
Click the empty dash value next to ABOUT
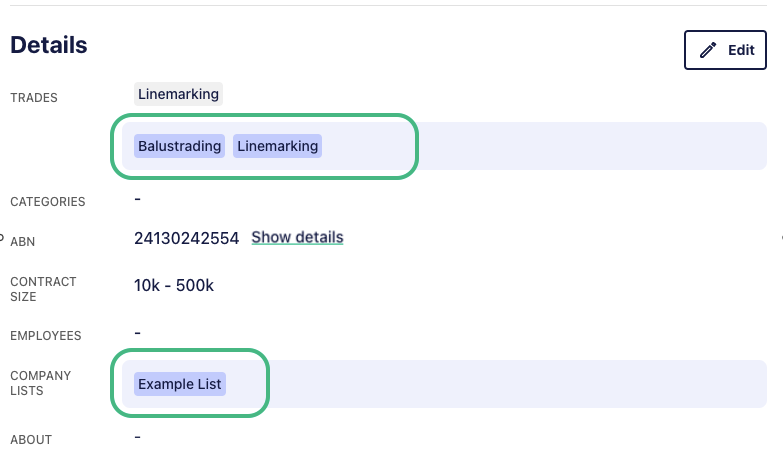(137, 438)
